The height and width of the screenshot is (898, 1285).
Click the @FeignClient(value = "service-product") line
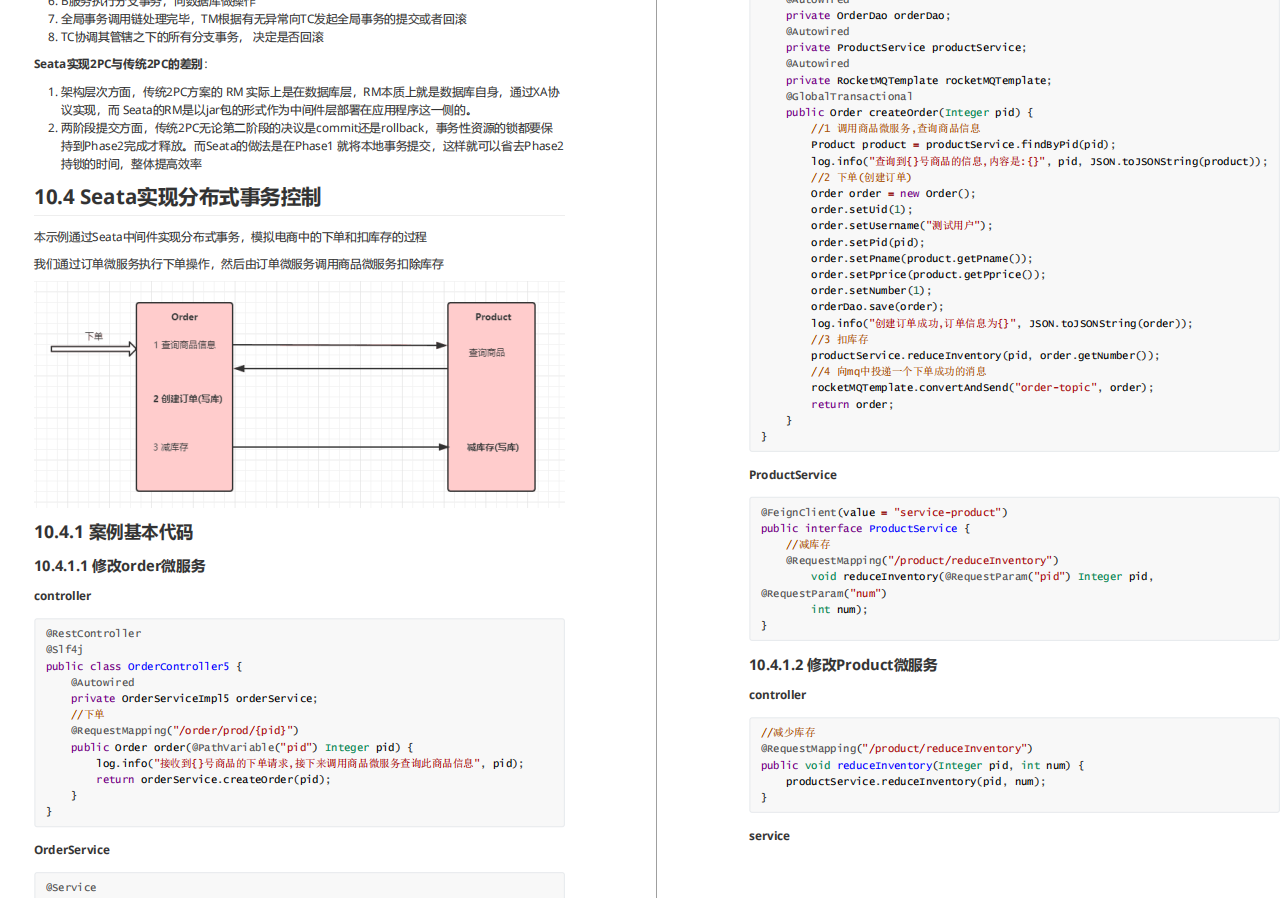pyautogui.click(x=884, y=512)
